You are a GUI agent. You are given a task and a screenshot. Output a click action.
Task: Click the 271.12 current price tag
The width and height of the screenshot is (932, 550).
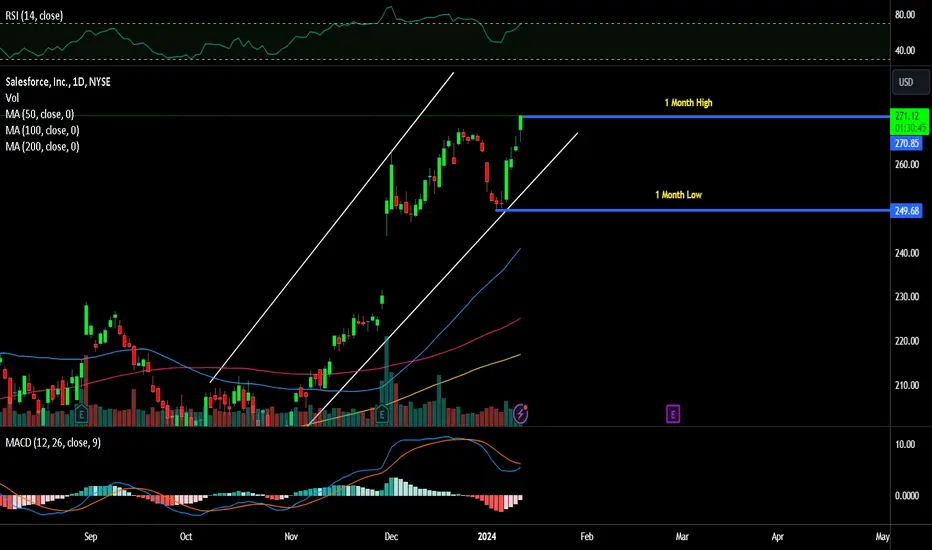pos(909,122)
